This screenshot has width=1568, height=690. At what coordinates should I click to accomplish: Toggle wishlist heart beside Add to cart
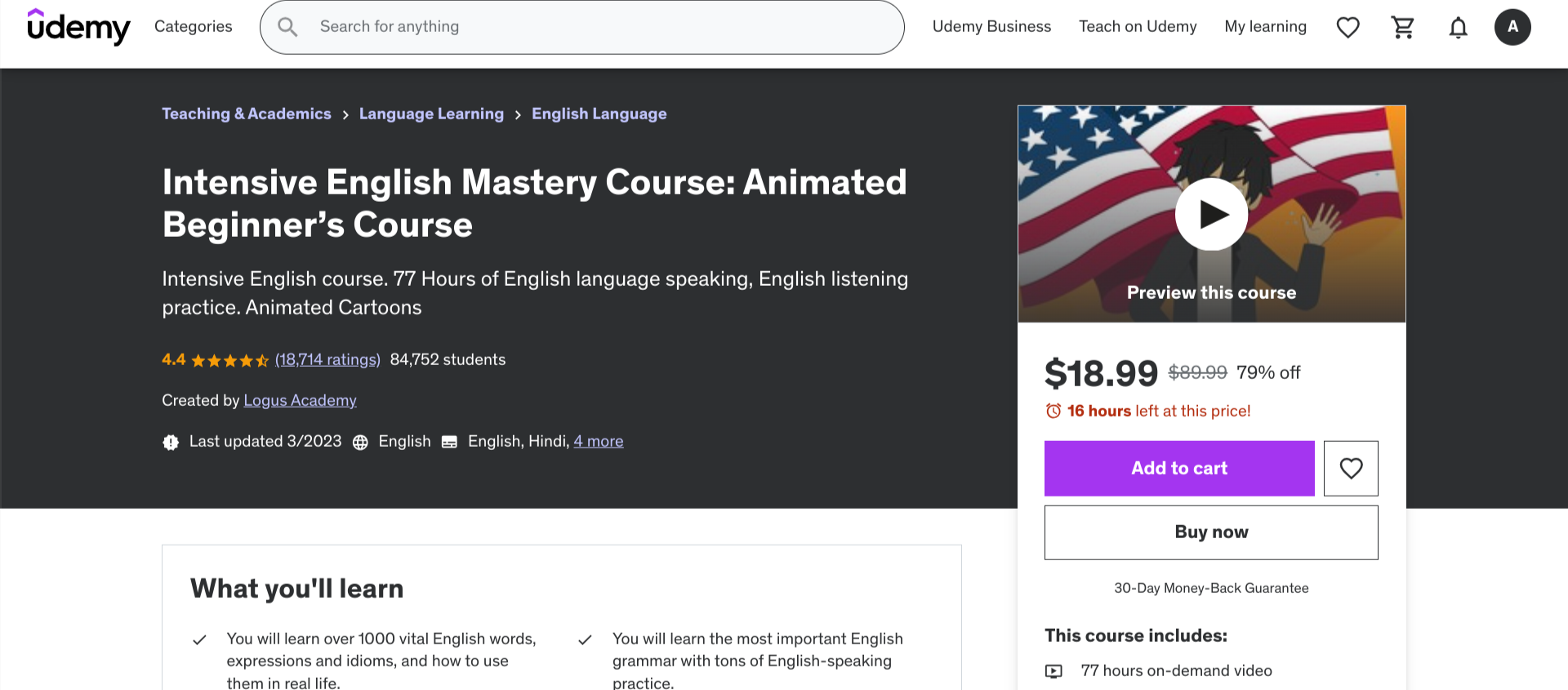(x=1351, y=468)
